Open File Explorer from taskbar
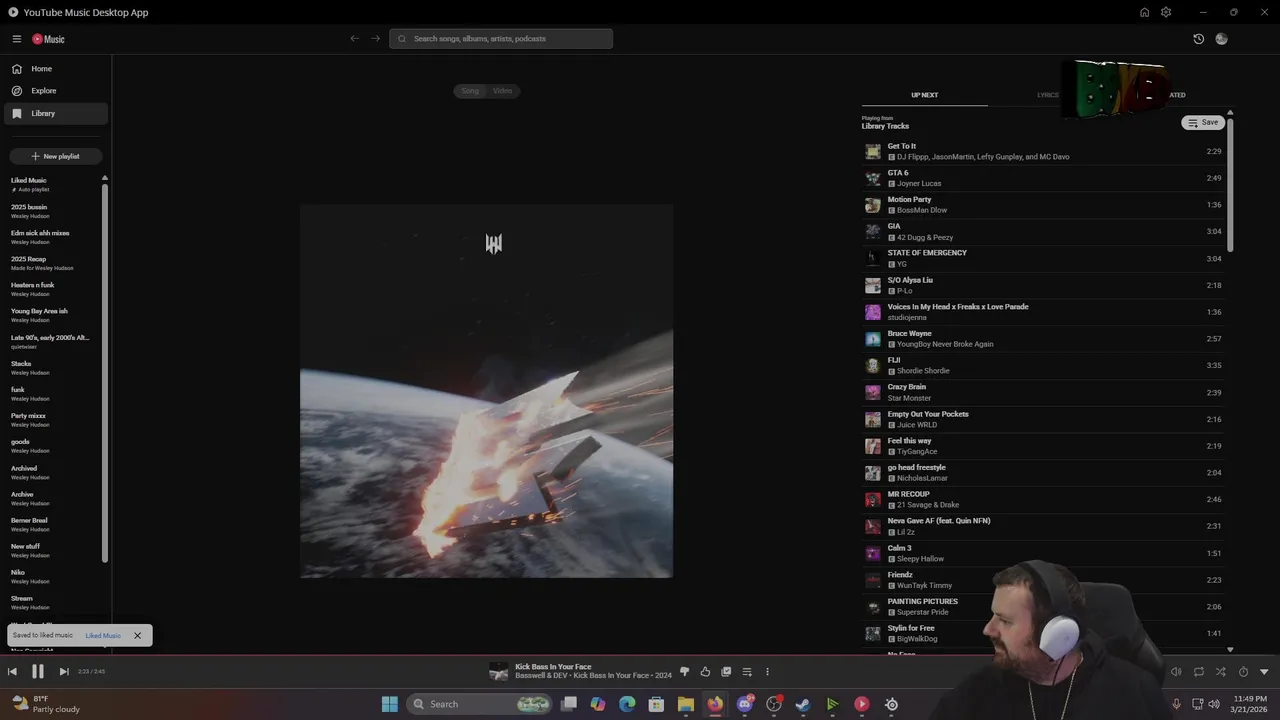This screenshot has height=720, width=1280. (x=685, y=704)
